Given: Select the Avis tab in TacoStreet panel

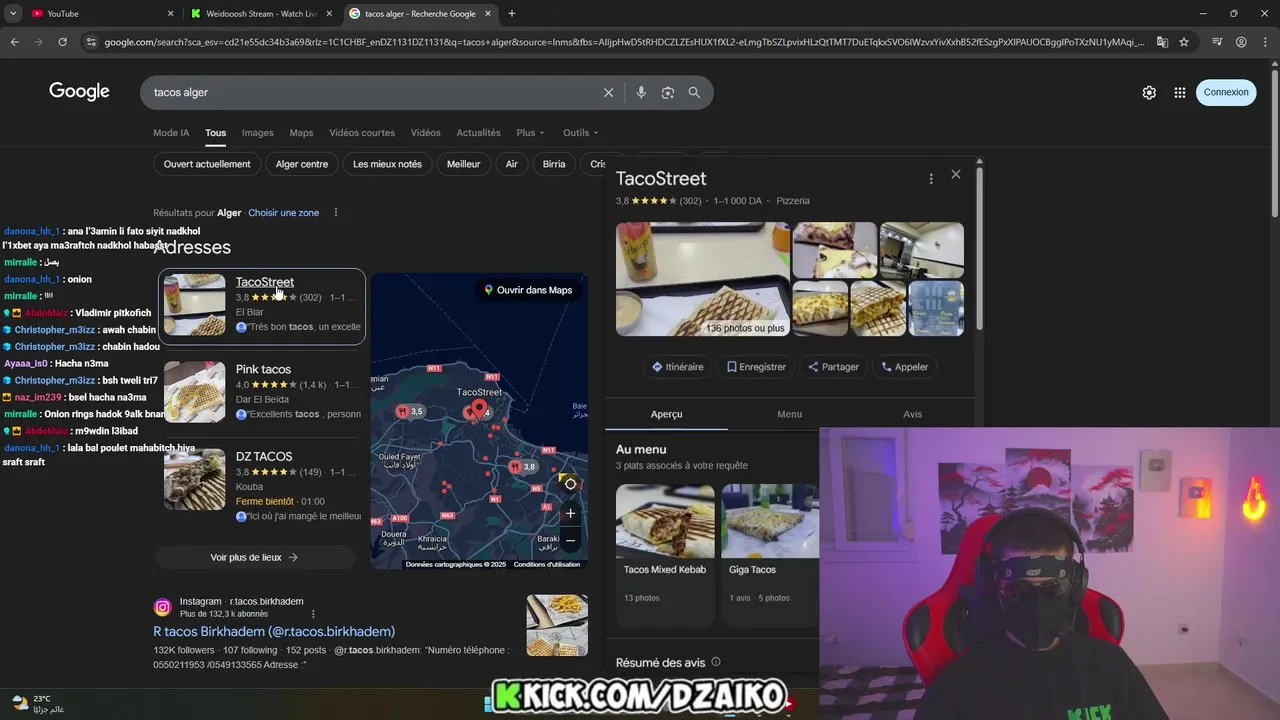Looking at the screenshot, I should pyautogui.click(x=913, y=414).
